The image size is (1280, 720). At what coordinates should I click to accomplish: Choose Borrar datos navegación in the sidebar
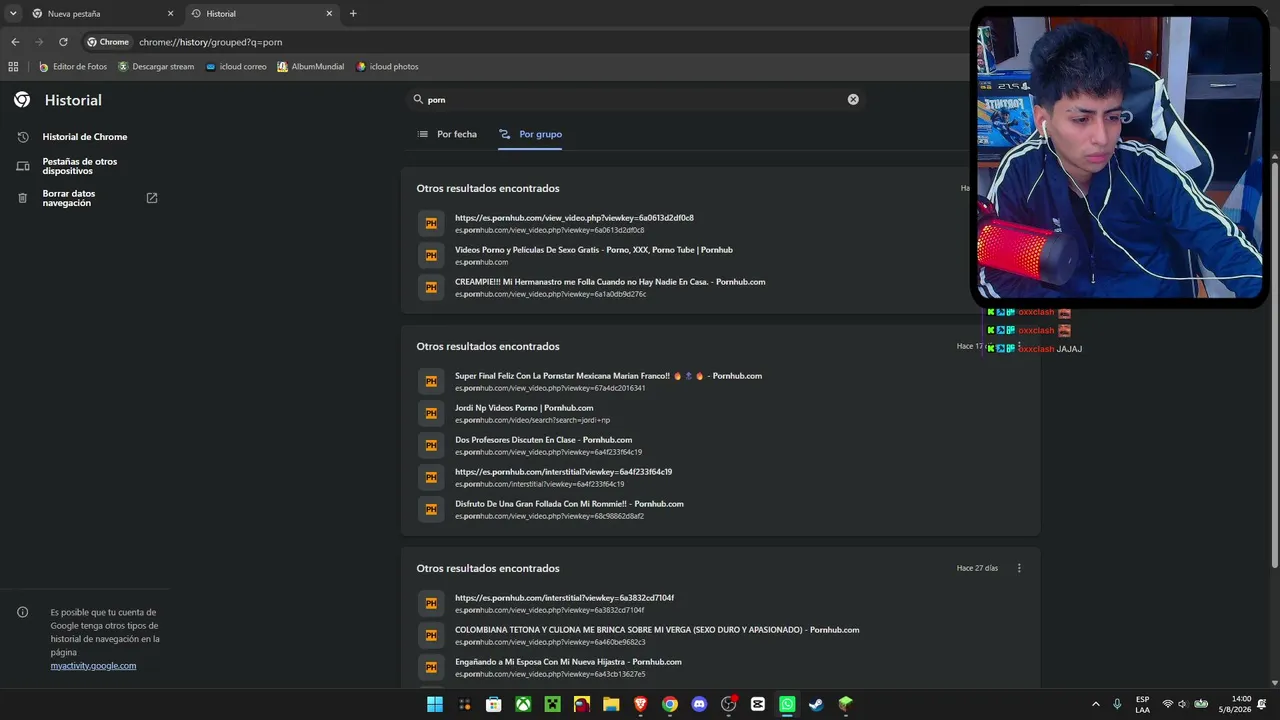pyautogui.click(x=69, y=198)
